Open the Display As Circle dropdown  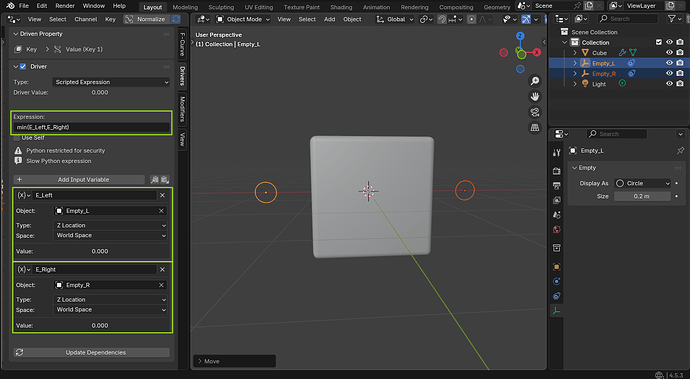click(642, 183)
